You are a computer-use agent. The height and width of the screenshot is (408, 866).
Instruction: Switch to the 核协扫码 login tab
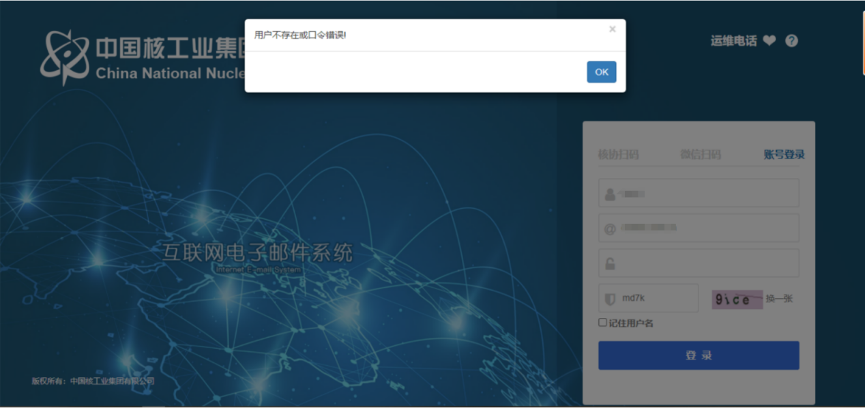tap(618, 155)
